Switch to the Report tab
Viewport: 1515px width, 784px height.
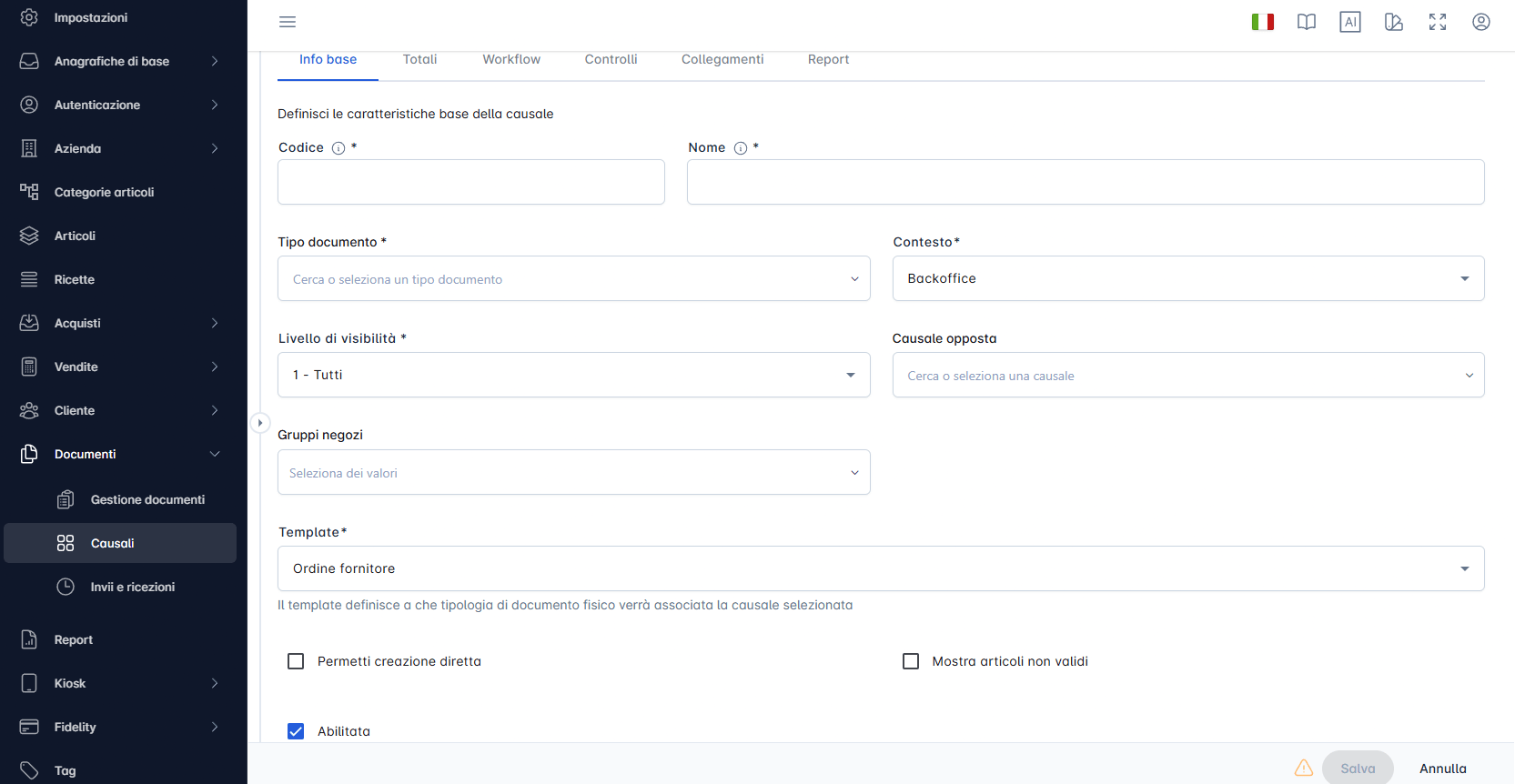pos(828,59)
